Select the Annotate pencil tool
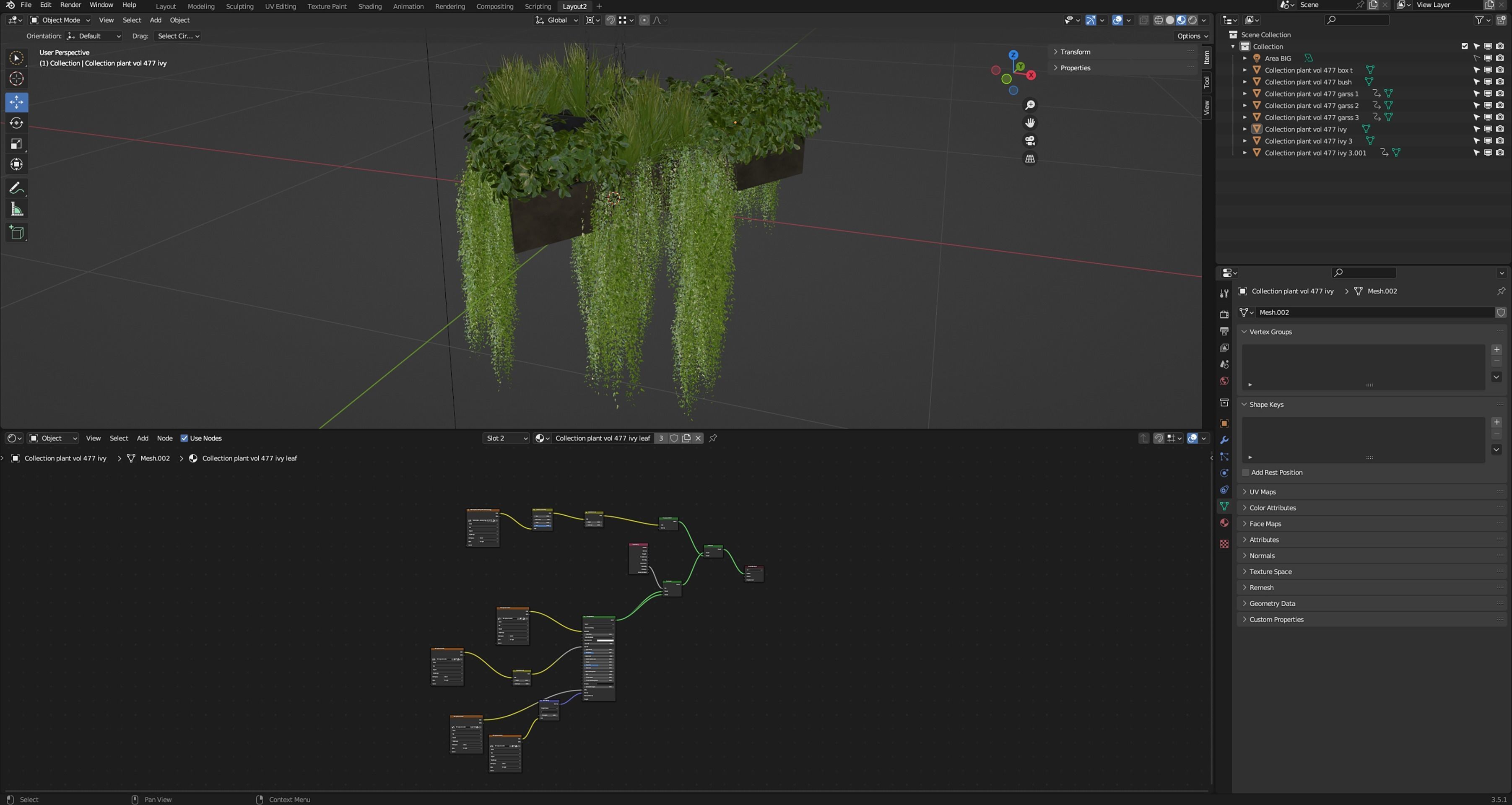Viewport: 1512px width, 805px height. (x=16, y=188)
